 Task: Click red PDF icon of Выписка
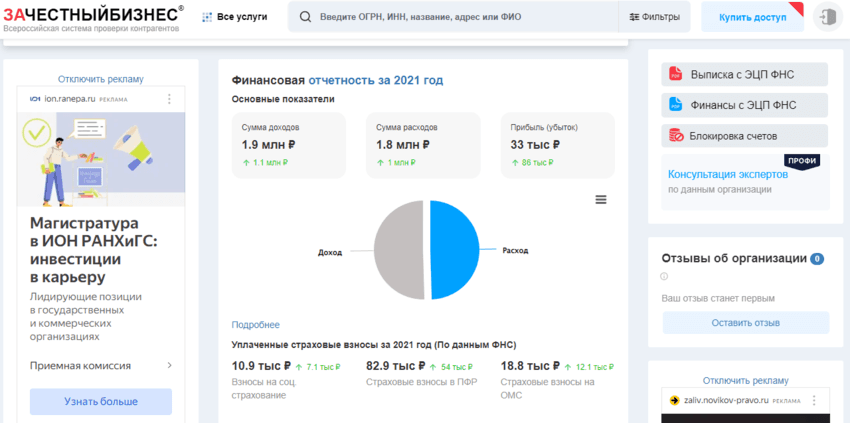click(675, 74)
